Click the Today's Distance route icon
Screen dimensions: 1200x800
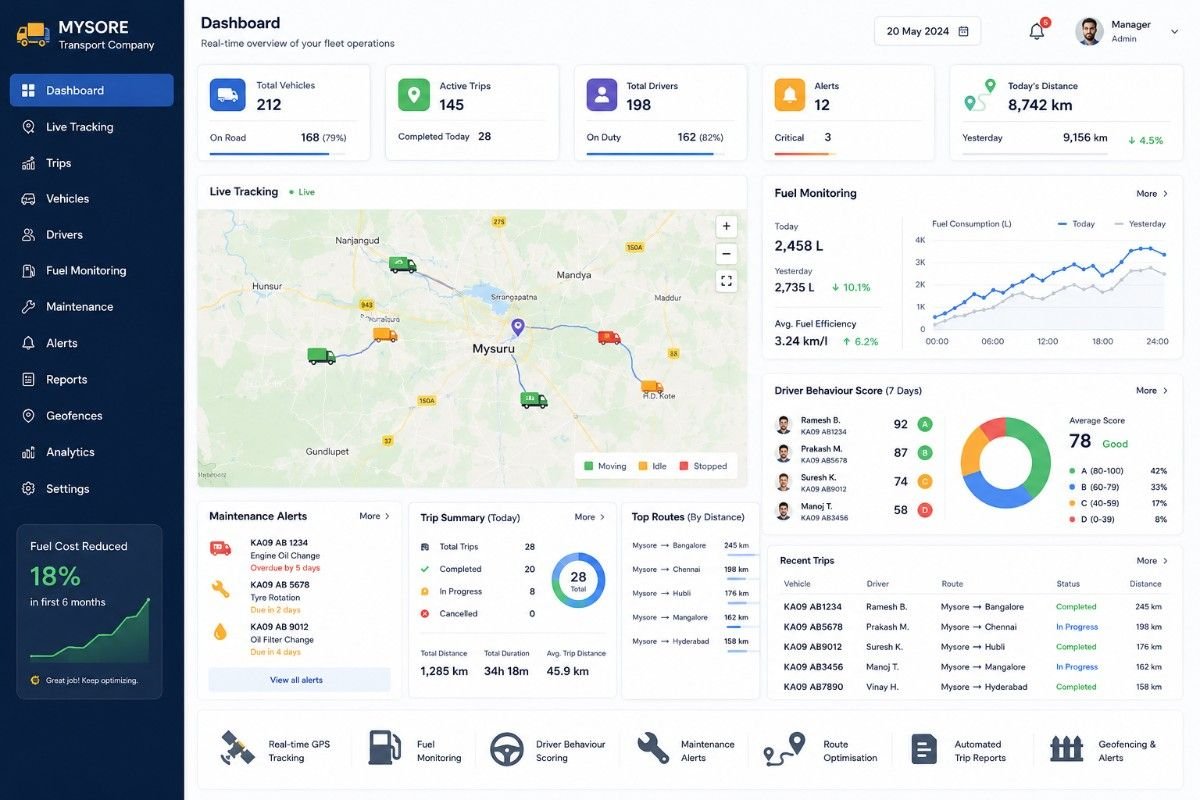pyautogui.click(x=980, y=95)
